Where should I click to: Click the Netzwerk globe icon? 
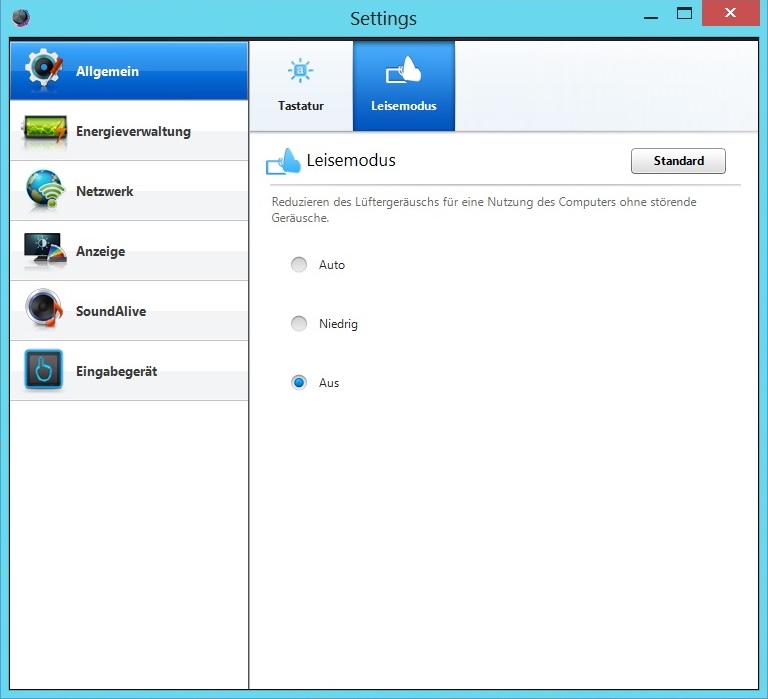pos(46,190)
